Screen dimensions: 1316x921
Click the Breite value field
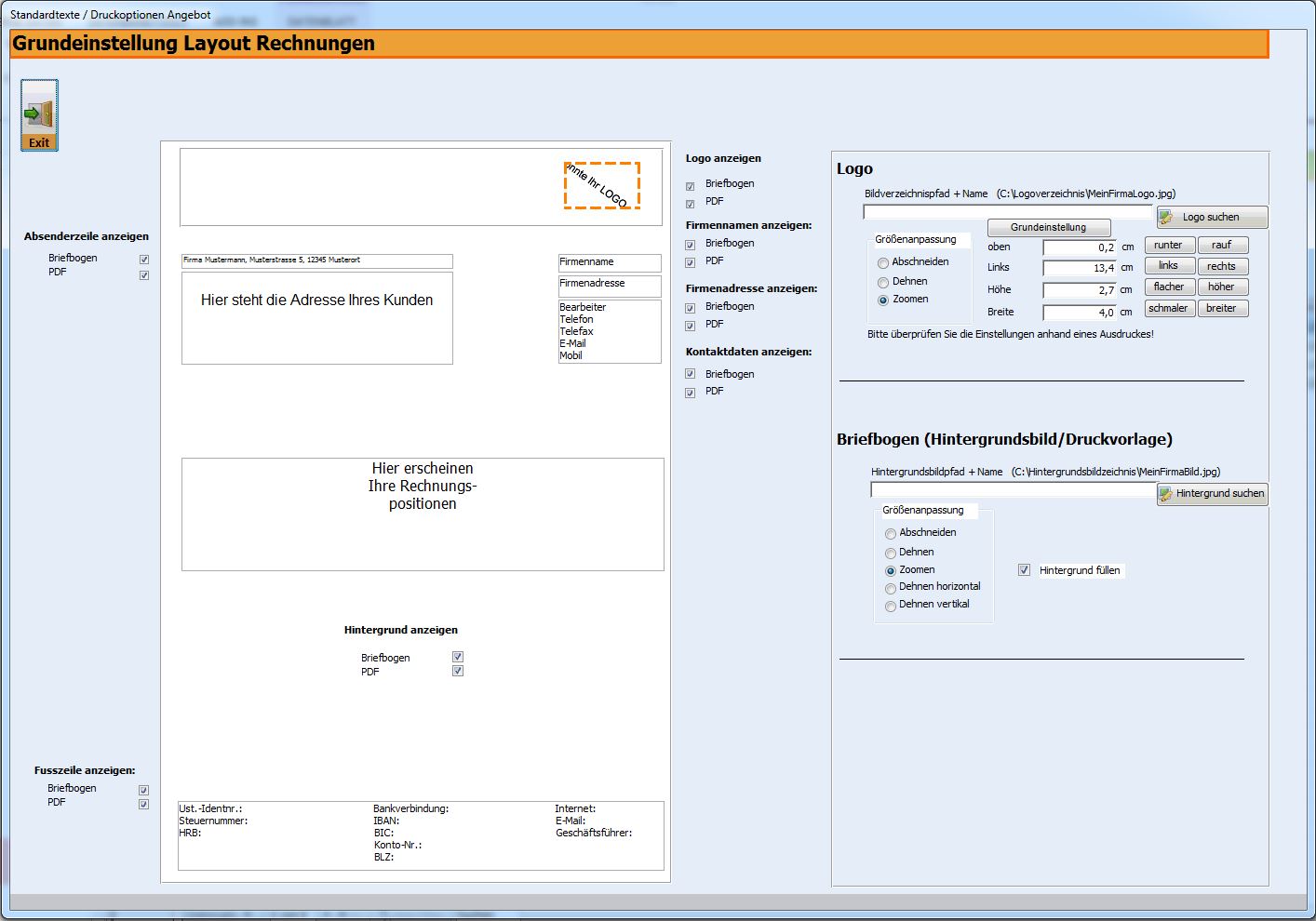(1080, 313)
